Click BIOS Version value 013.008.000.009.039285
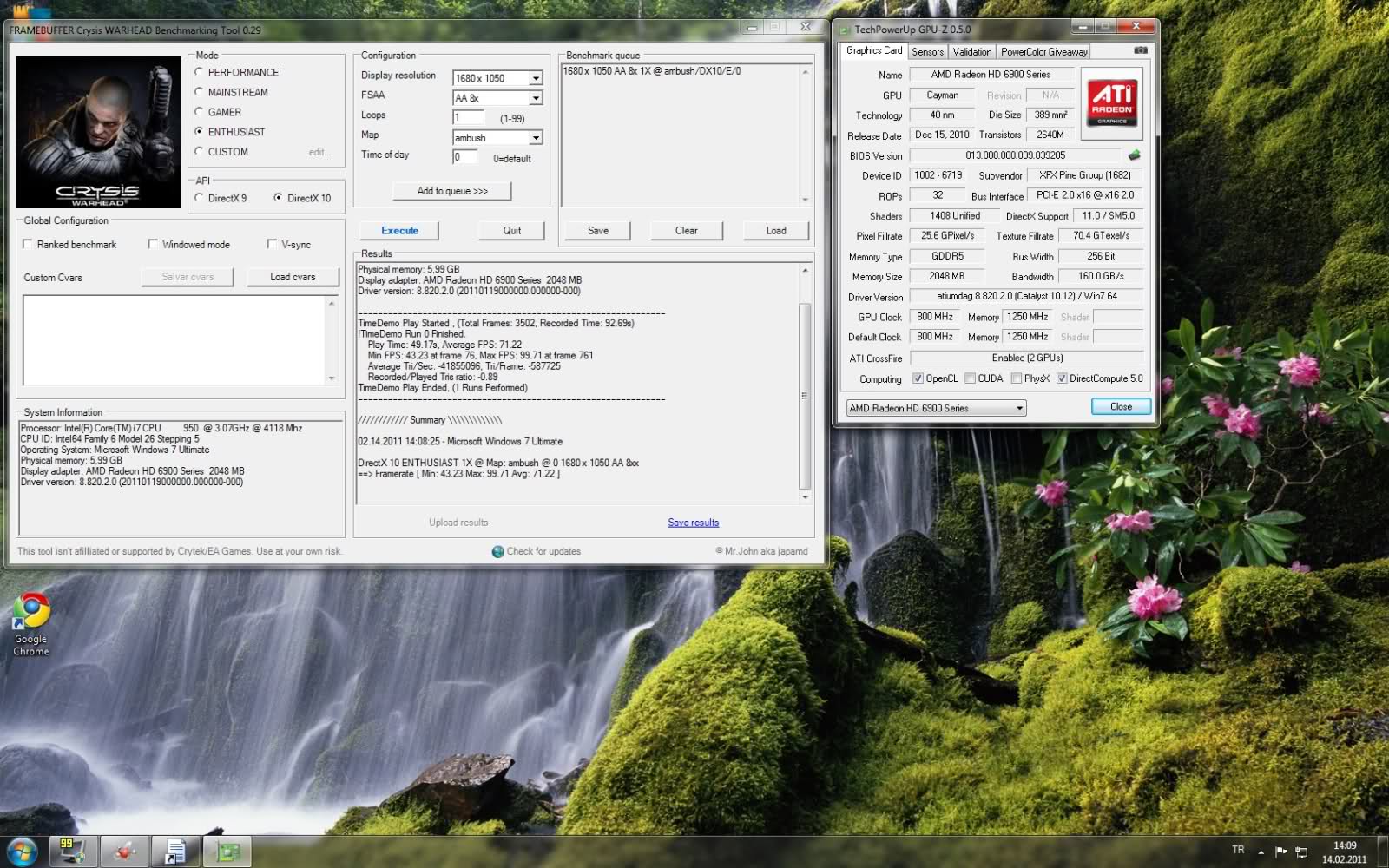 click(x=1015, y=155)
